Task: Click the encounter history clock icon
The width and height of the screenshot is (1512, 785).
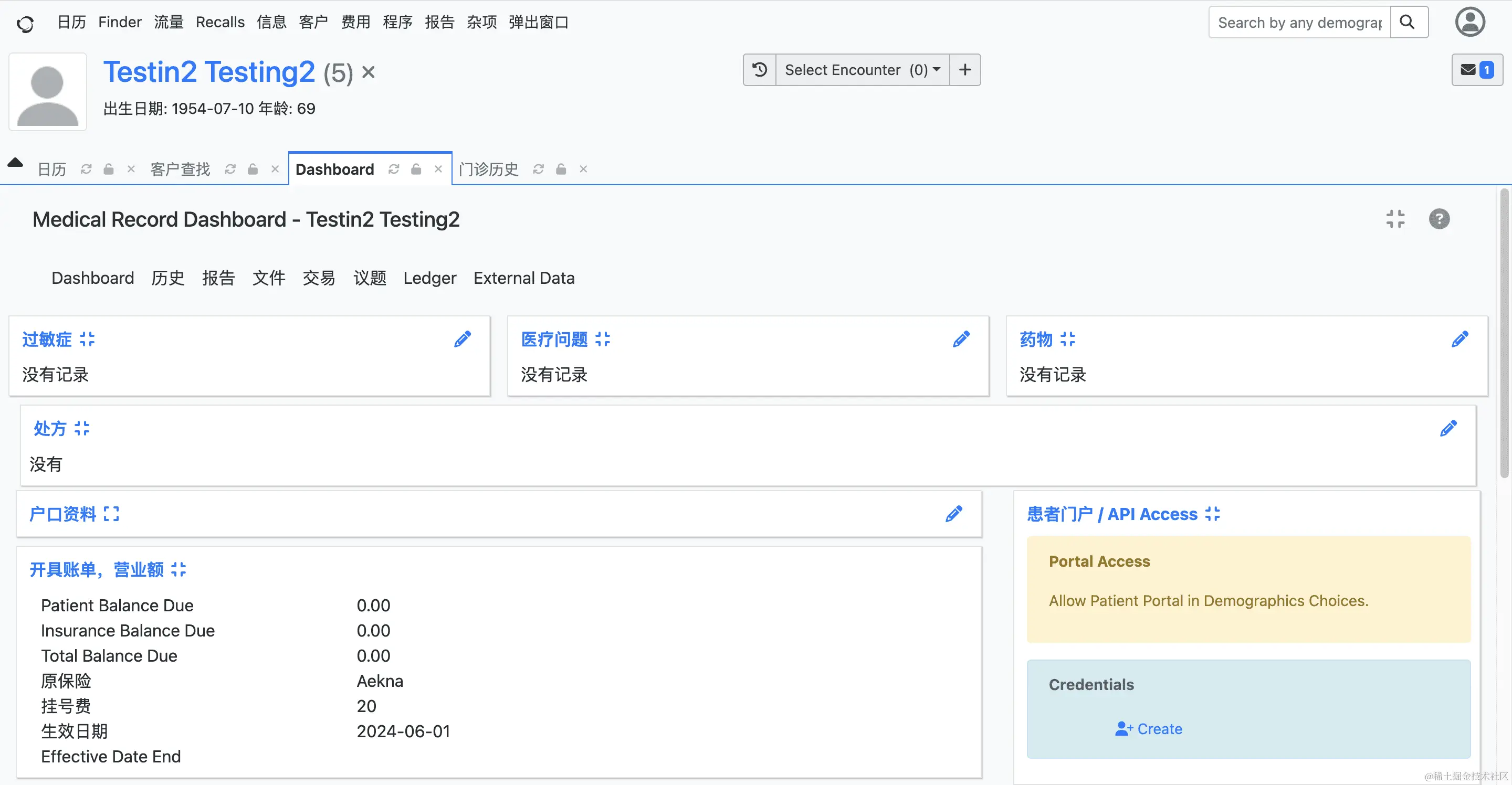Action: click(x=759, y=69)
